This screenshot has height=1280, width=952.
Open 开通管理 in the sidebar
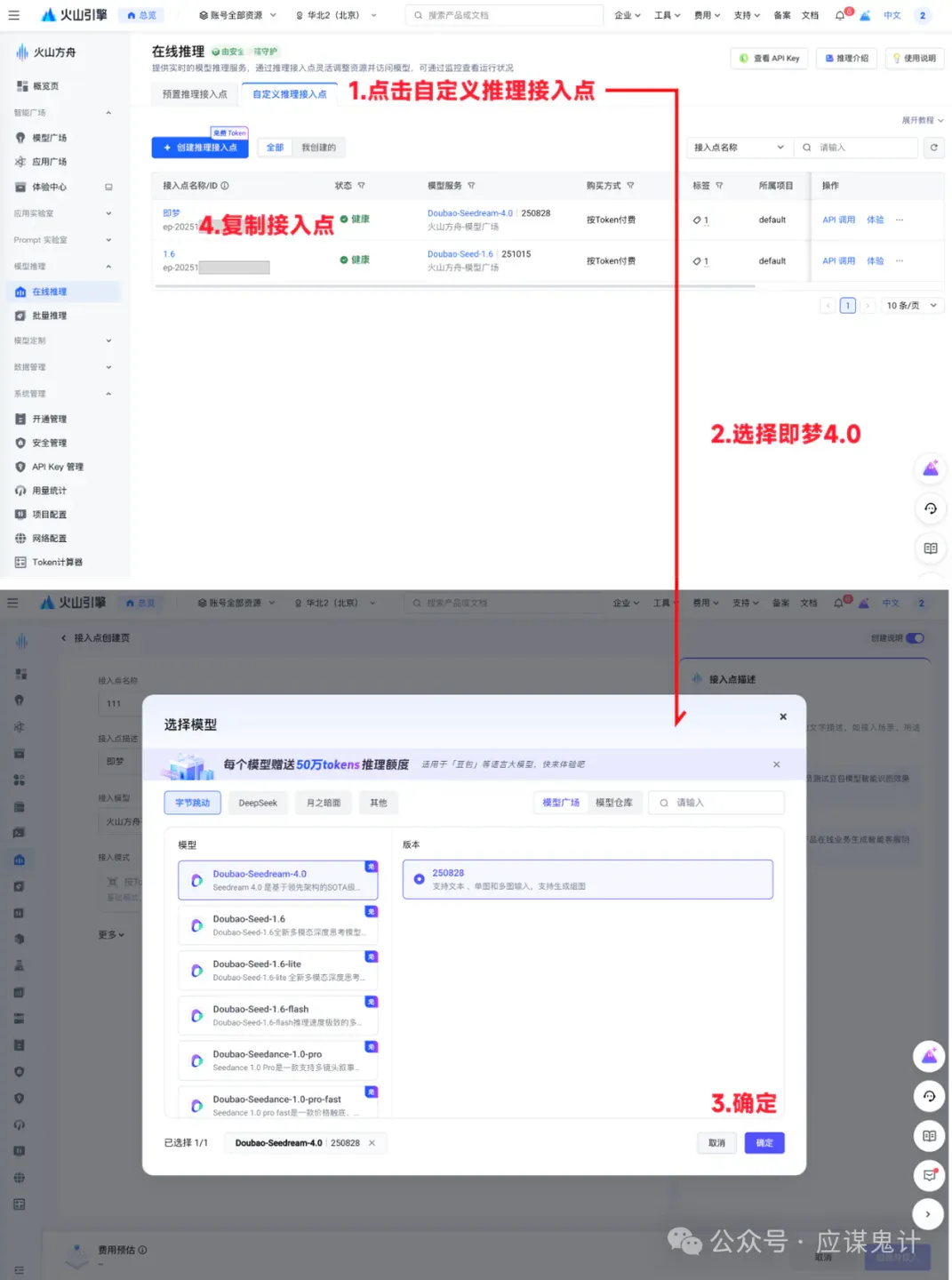coord(49,419)
